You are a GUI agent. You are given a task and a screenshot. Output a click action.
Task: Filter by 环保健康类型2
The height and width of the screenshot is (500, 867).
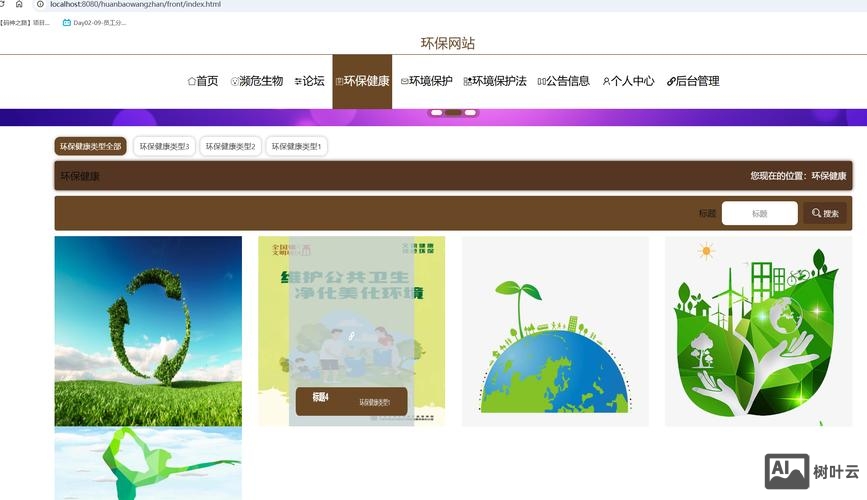231,147
